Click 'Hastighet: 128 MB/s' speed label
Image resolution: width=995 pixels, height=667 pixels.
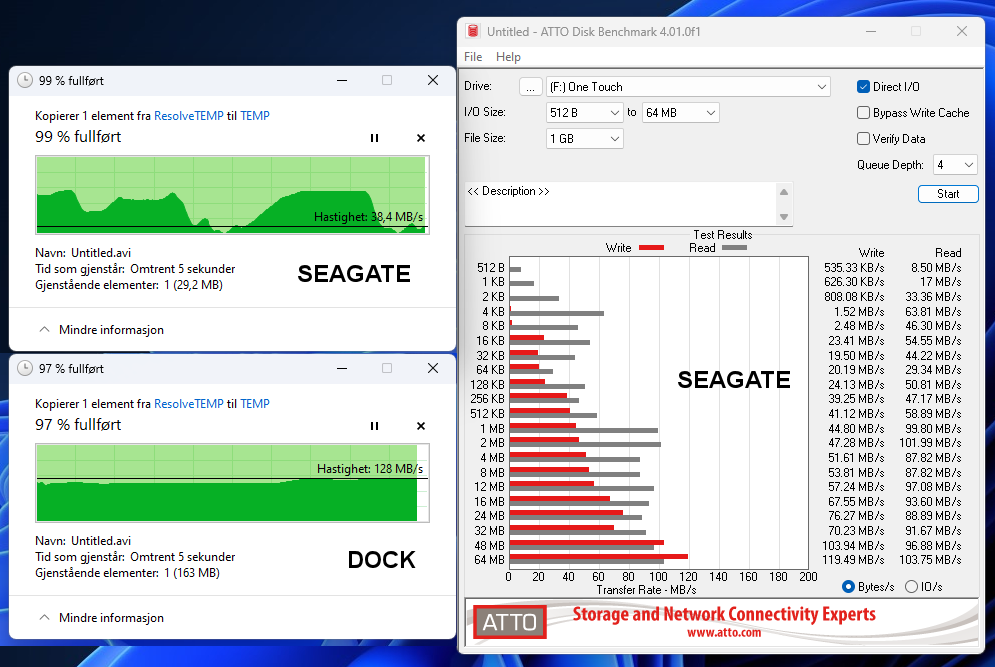coord(370,468)
